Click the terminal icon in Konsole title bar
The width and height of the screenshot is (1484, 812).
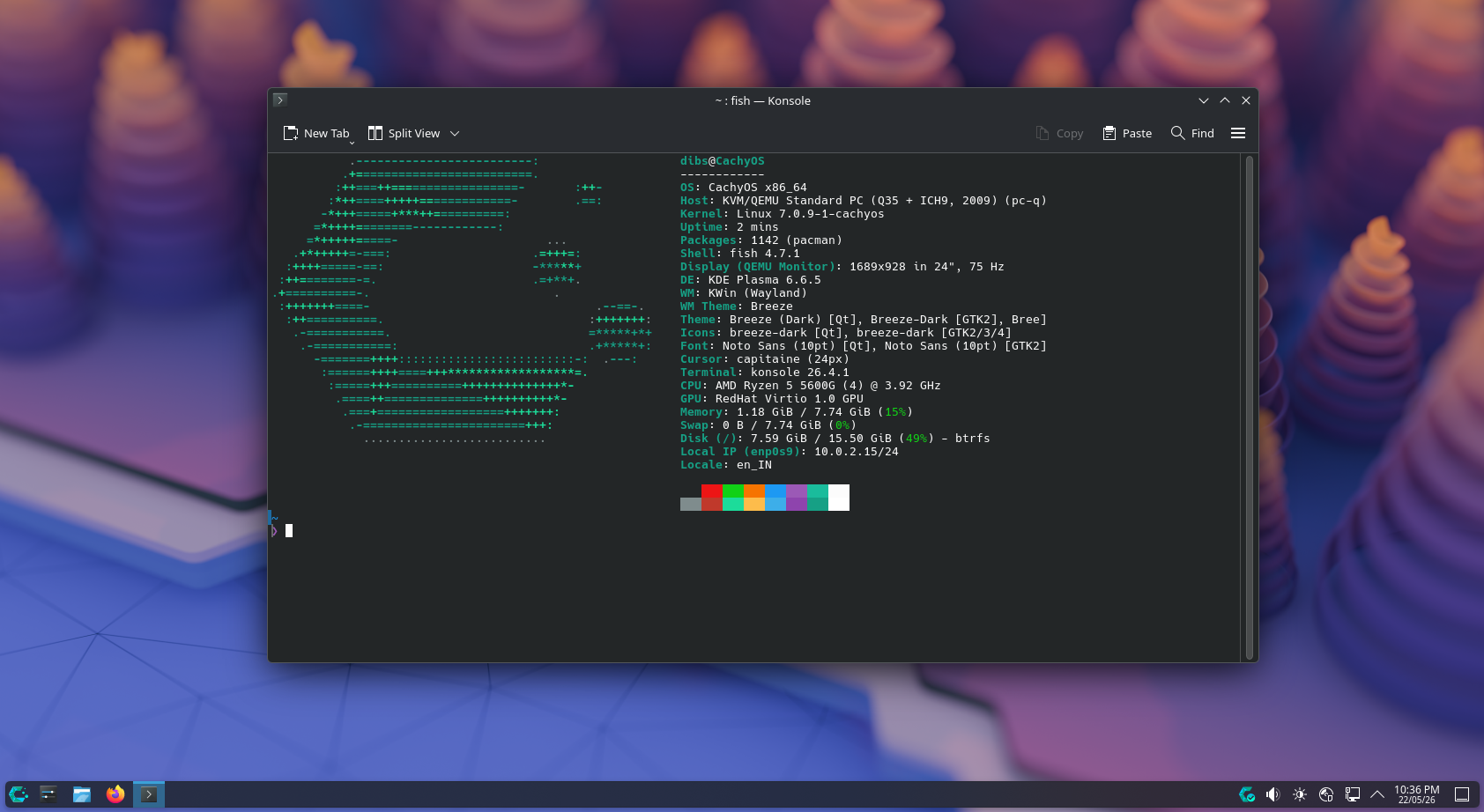(280, 100)
